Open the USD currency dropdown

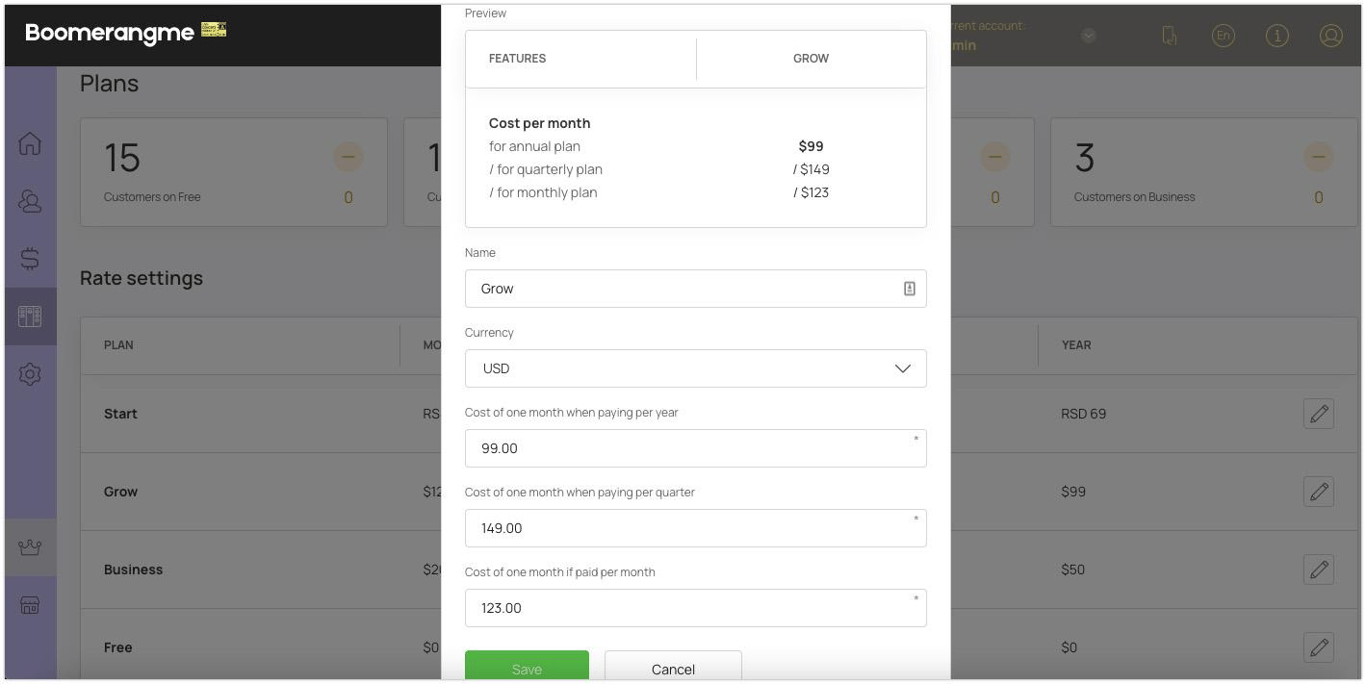695,369
